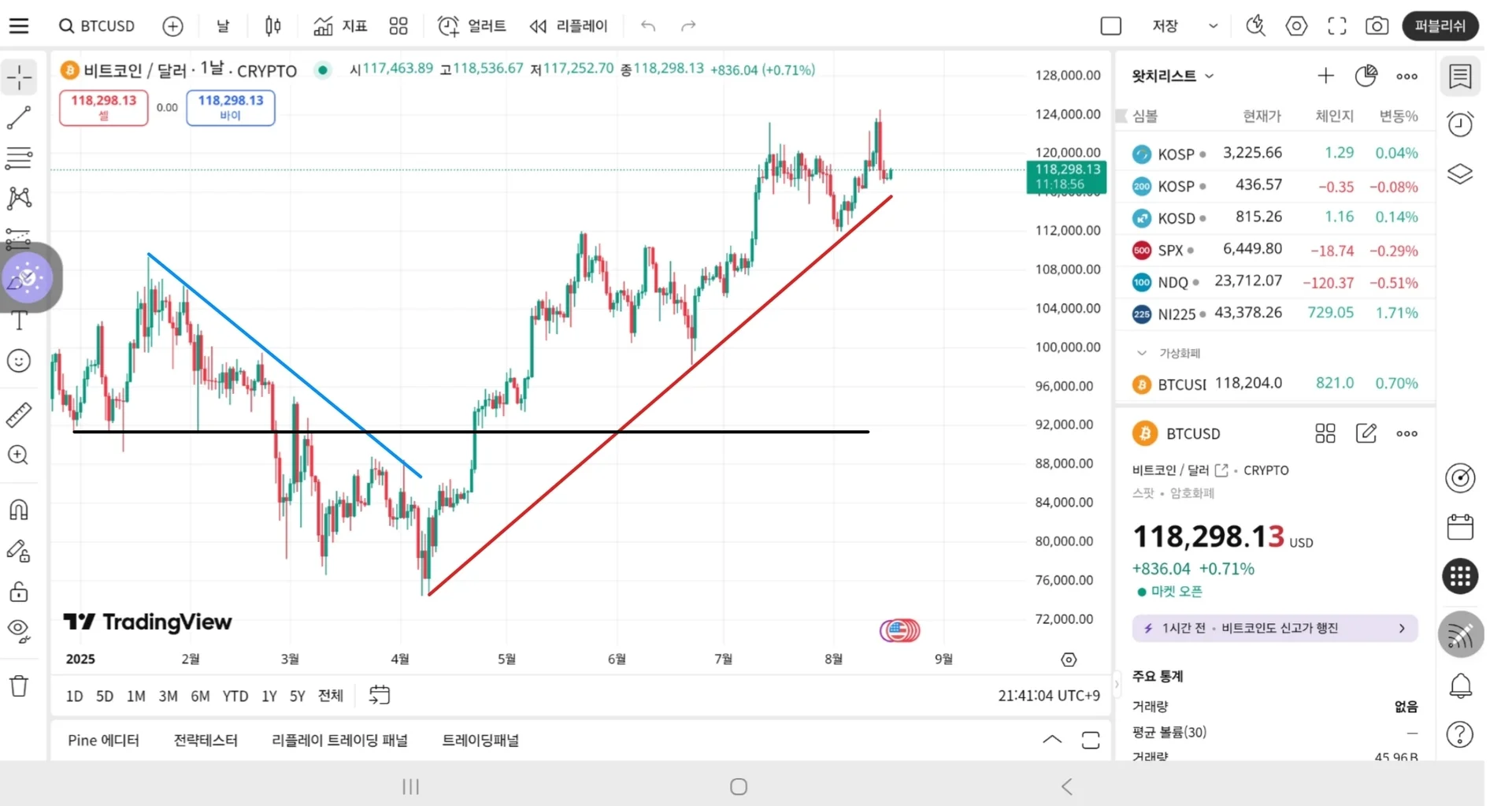Toggle hide all drawings eye icon

pos(19,630)
